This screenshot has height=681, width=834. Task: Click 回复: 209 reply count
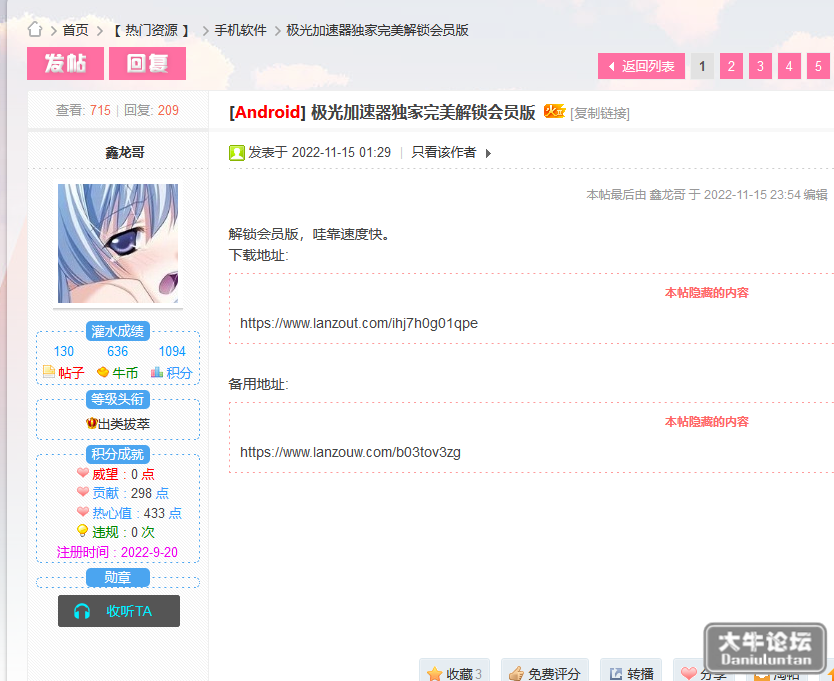(152, 110)
